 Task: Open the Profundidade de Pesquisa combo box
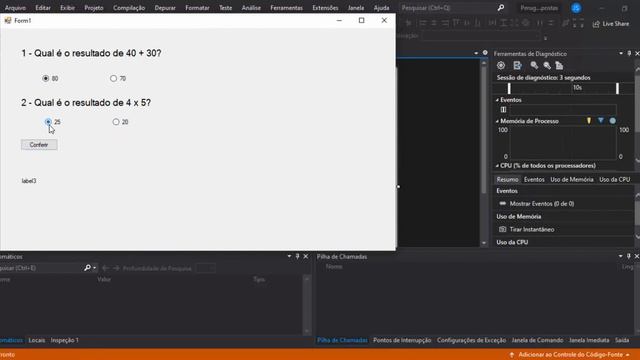click(x=206, y=268)
